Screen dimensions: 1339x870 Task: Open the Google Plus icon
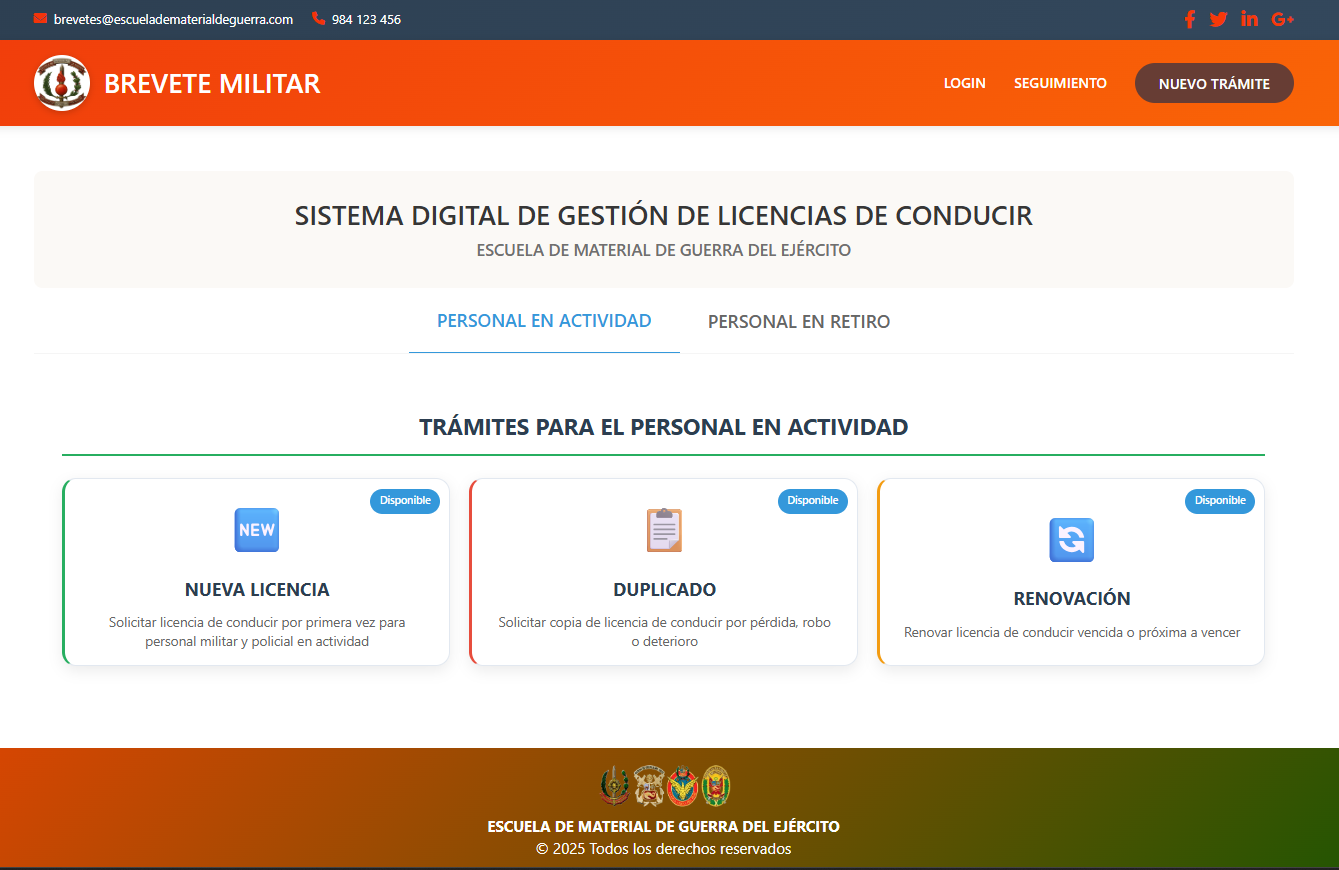1282,19
